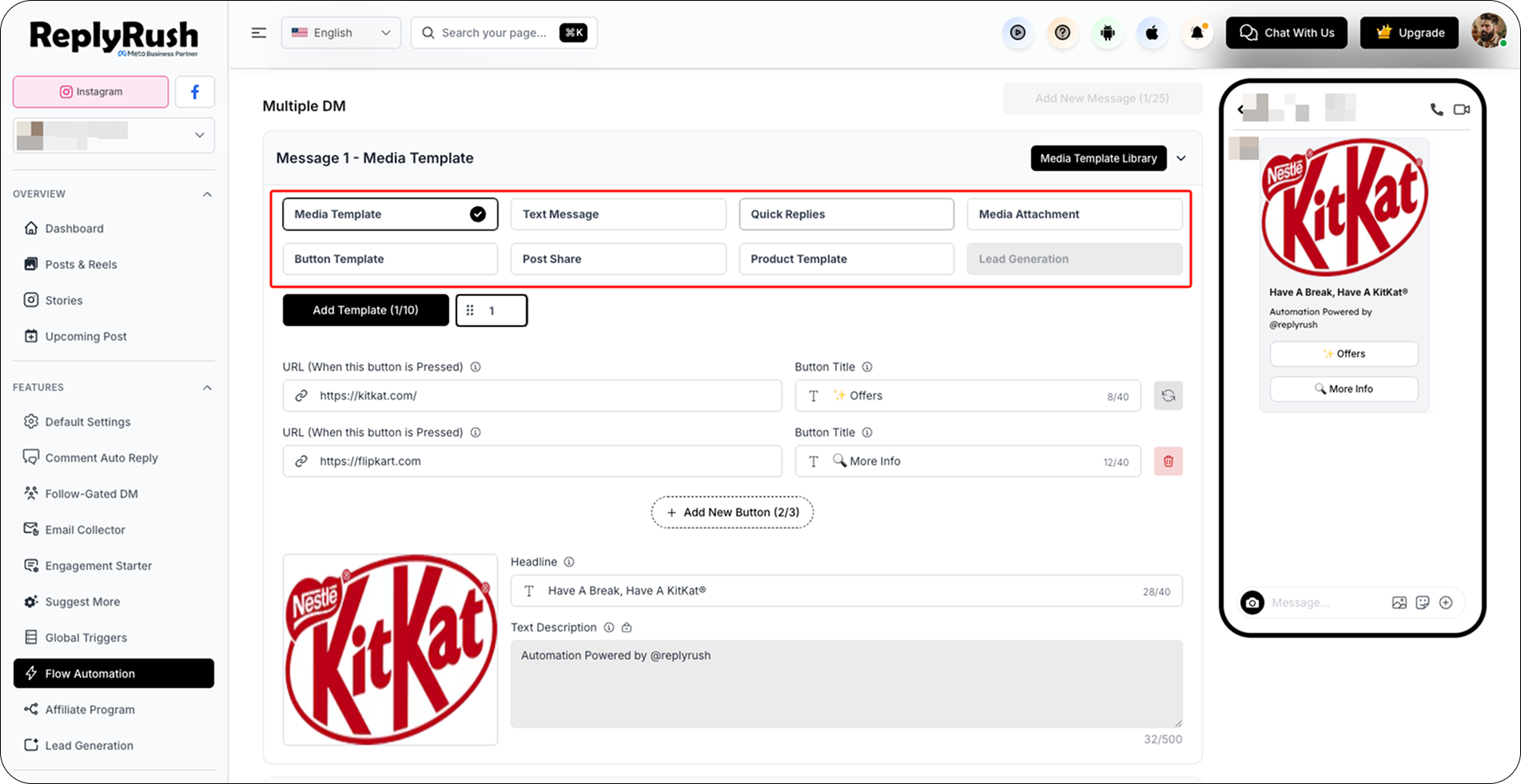Open the notifications bell icon

[x=1196, y=33]
